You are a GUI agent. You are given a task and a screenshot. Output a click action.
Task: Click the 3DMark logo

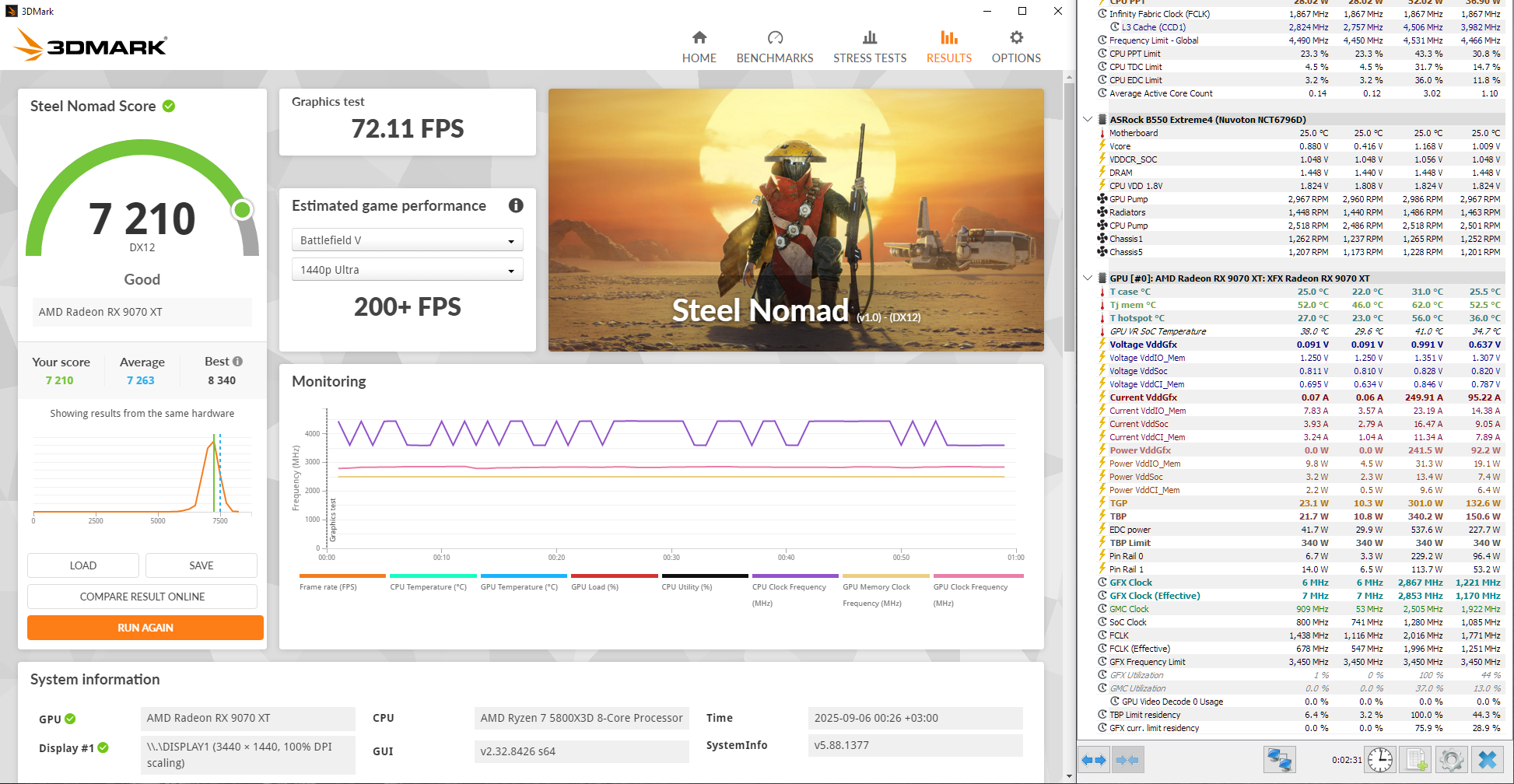pyautogui.click(x=90, y=44)
